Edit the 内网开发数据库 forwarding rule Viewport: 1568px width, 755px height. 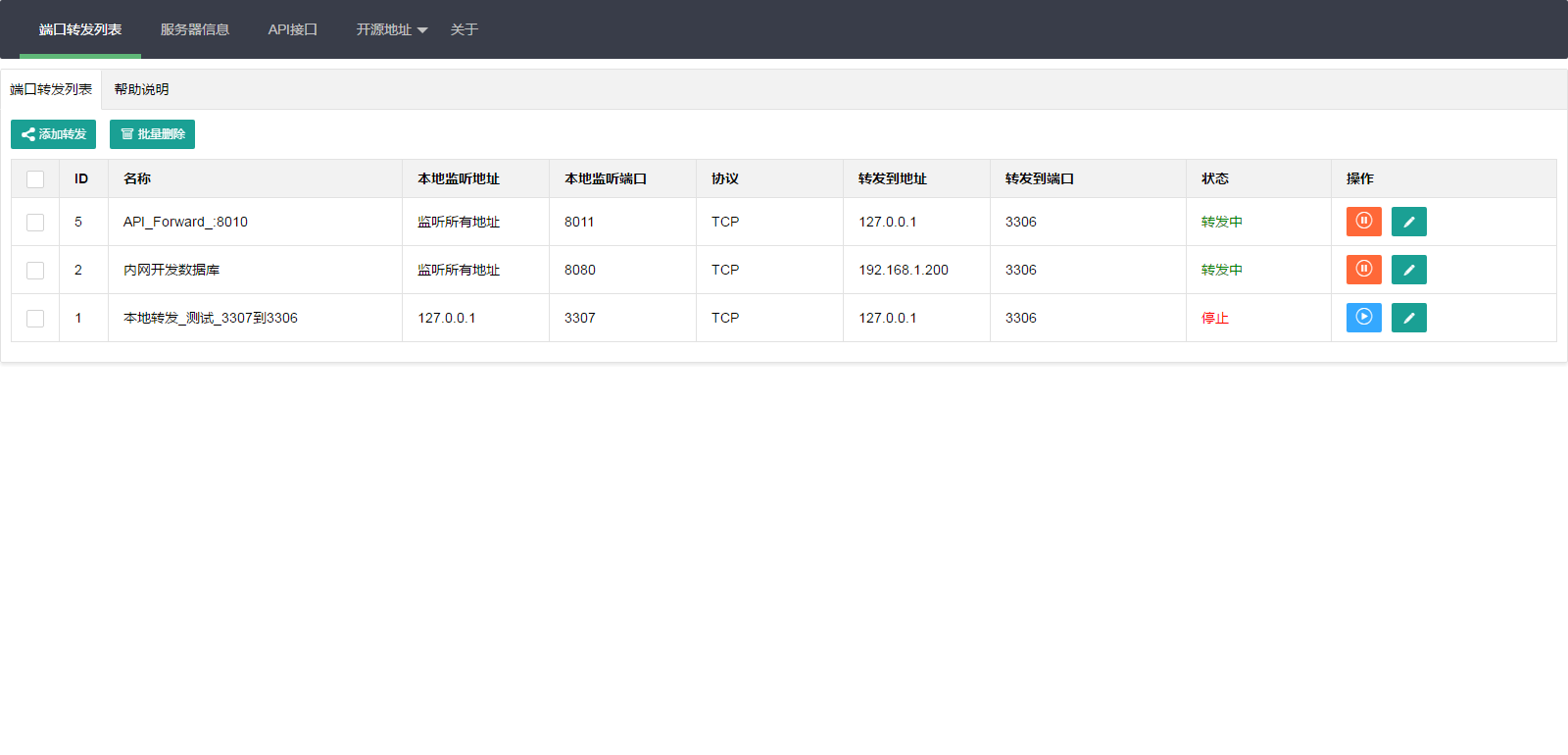pyautogui.click(x=1408, y=270)
